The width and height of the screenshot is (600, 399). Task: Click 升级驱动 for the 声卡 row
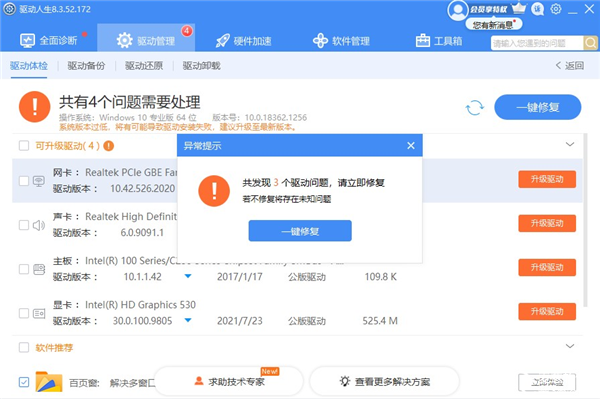(x=547, y=223)
